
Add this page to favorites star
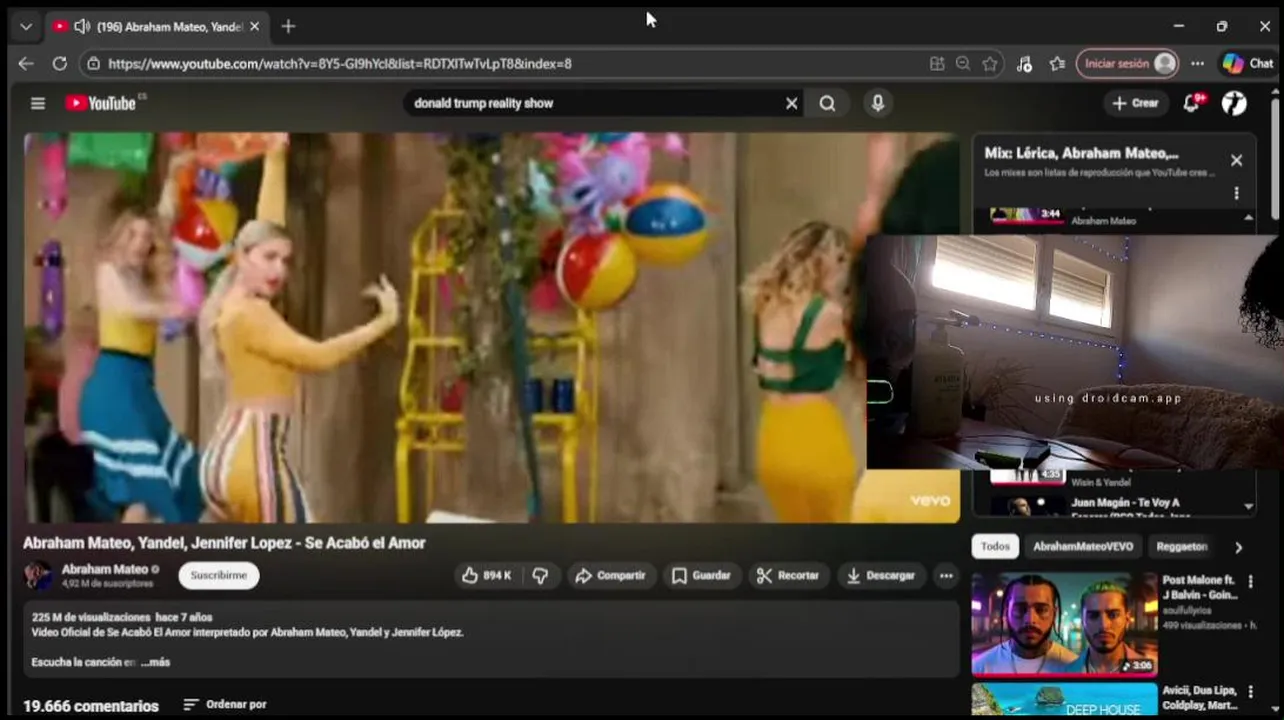[x=990, y=63]
